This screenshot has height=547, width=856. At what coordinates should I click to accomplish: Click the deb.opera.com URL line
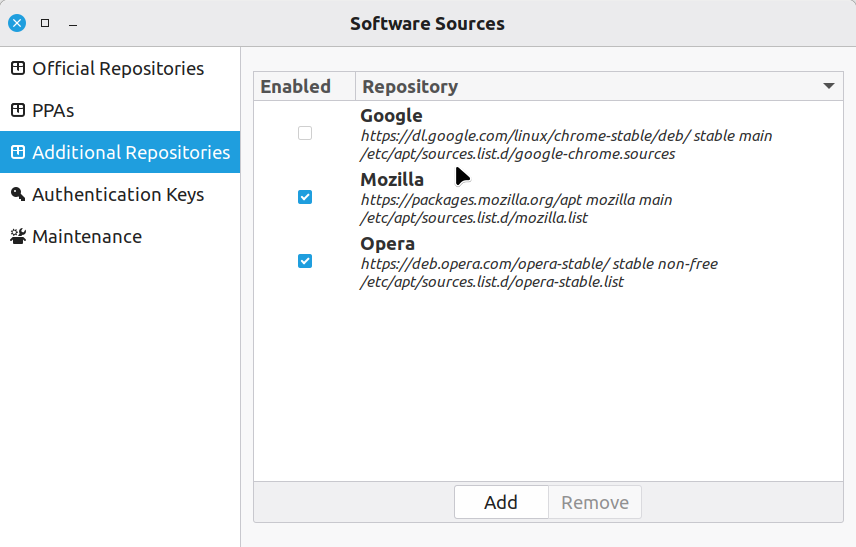[x=539, y=264]
